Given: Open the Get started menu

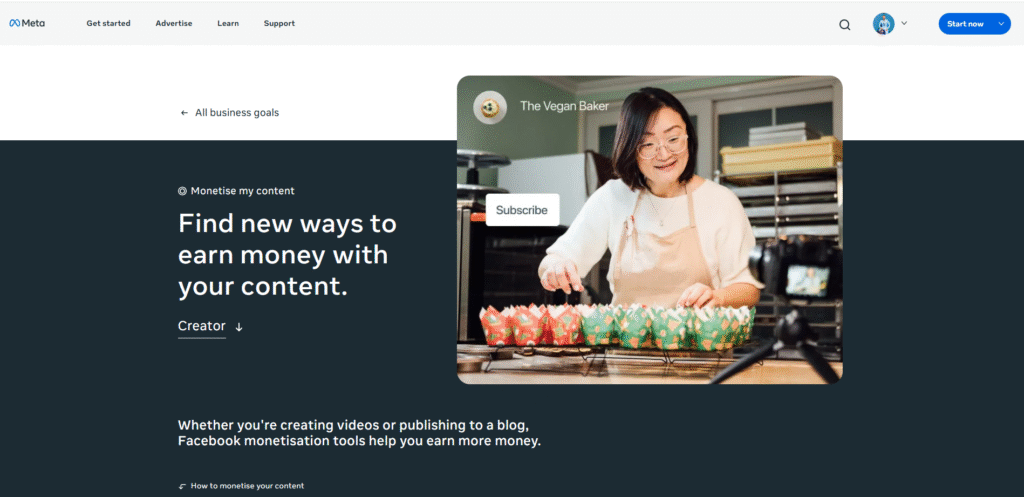Looking at the screenshot, I should point(108,24).
